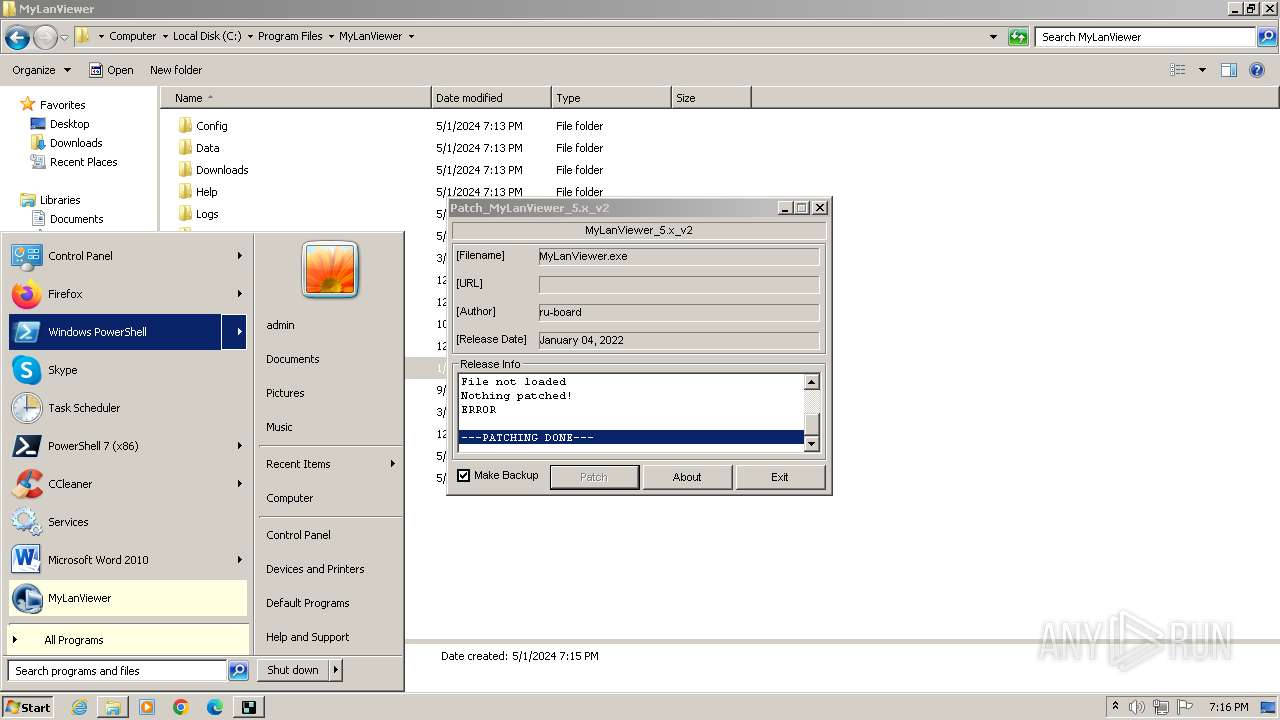Open media player taskbar icon
This screenshot has width=1280, height=720.
coord(147,707)
